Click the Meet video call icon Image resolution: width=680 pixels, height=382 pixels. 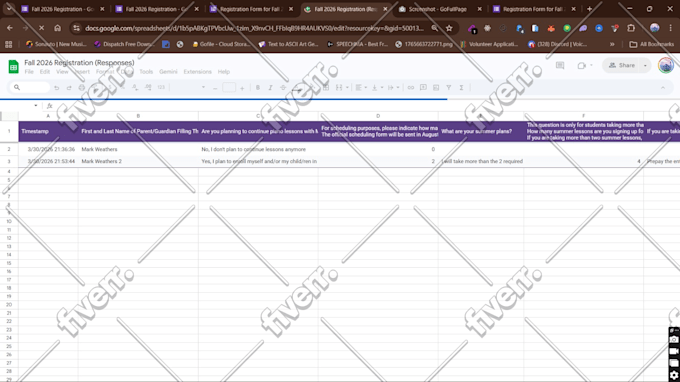pyautogui.click(x=582, y=65)
